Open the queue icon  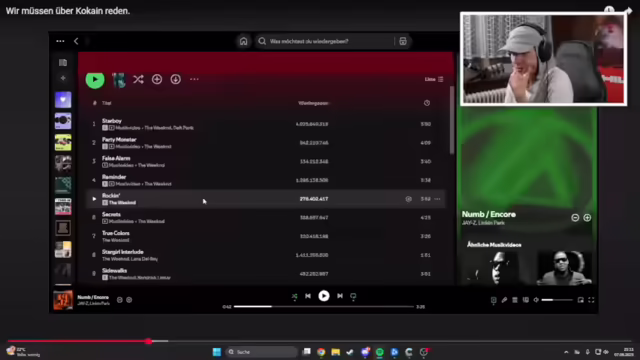515,300
